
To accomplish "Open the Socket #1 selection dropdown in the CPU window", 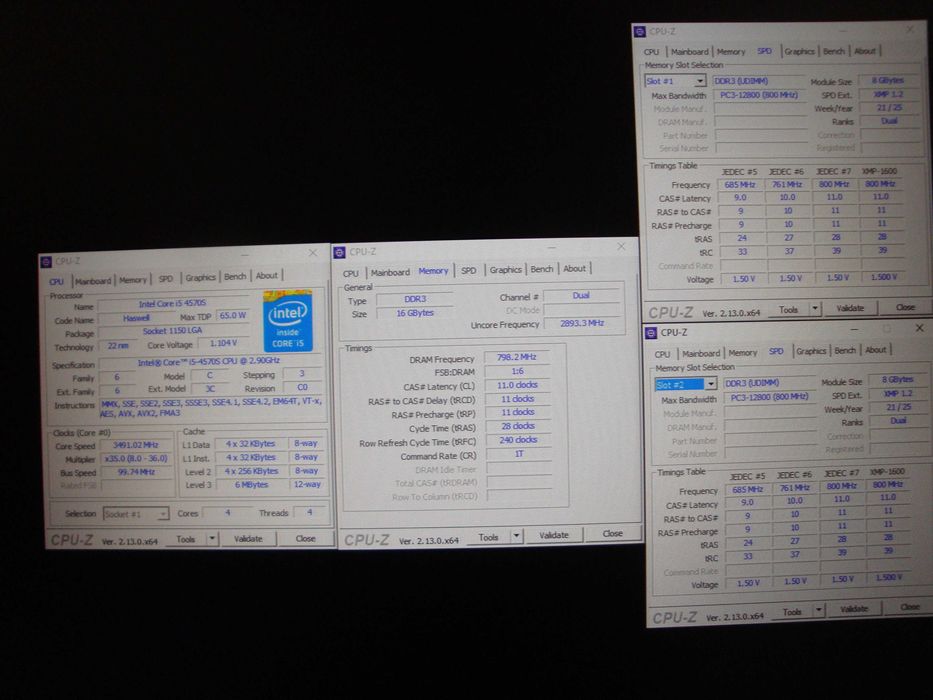I will [x=136, y=514].
